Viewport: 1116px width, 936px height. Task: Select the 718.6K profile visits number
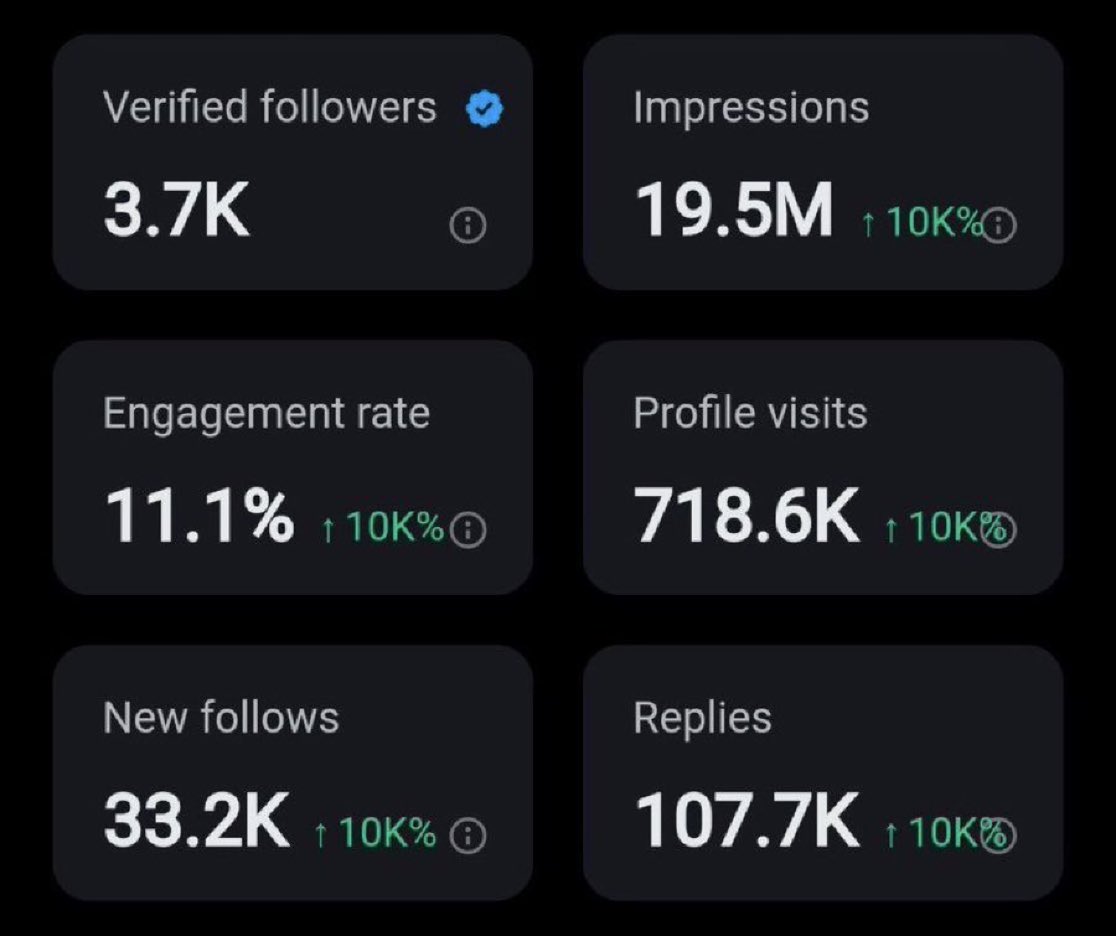[x=747, y=515]
